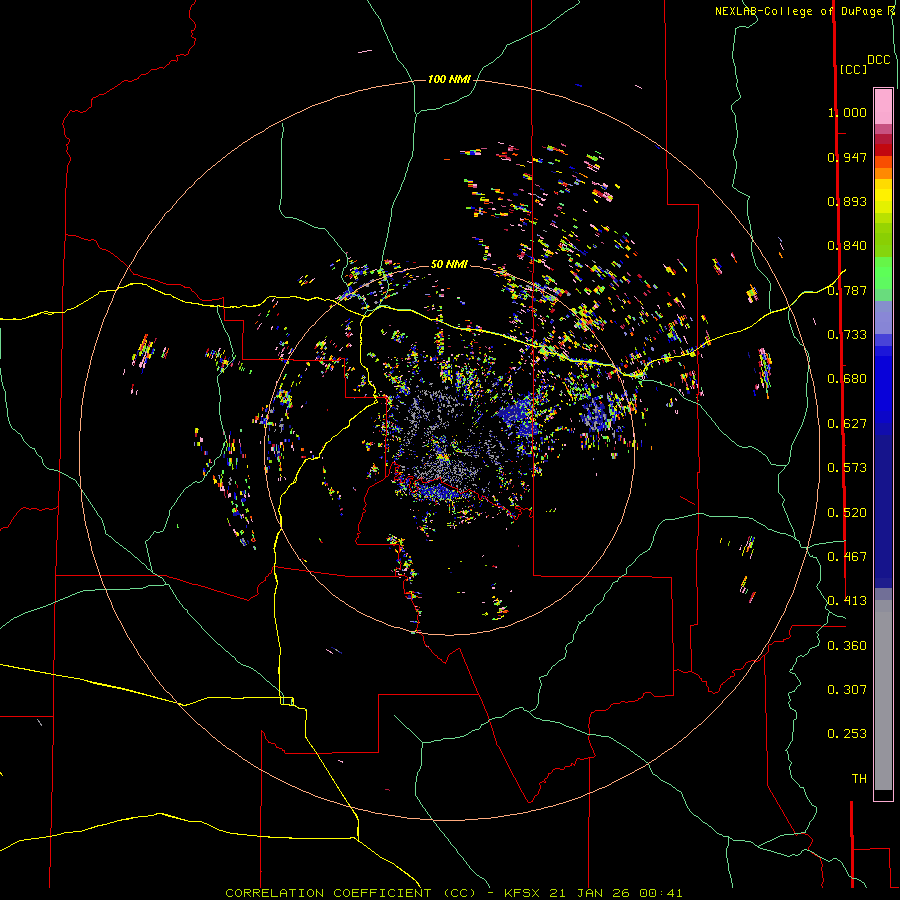Select the 1.000 value on the scale

tap(847, 112)
